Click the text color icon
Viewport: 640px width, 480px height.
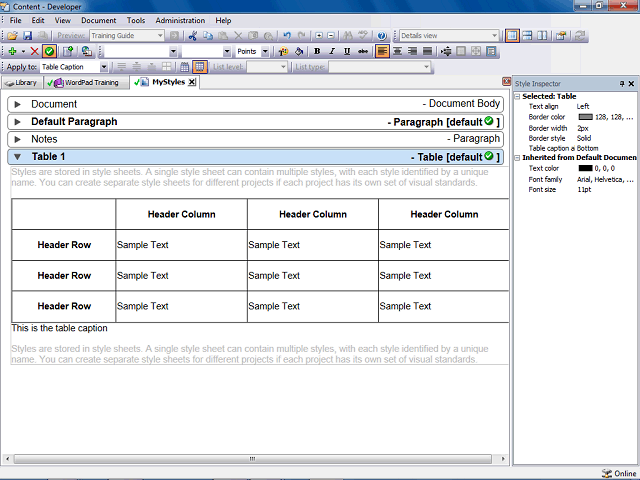(283, 51)
